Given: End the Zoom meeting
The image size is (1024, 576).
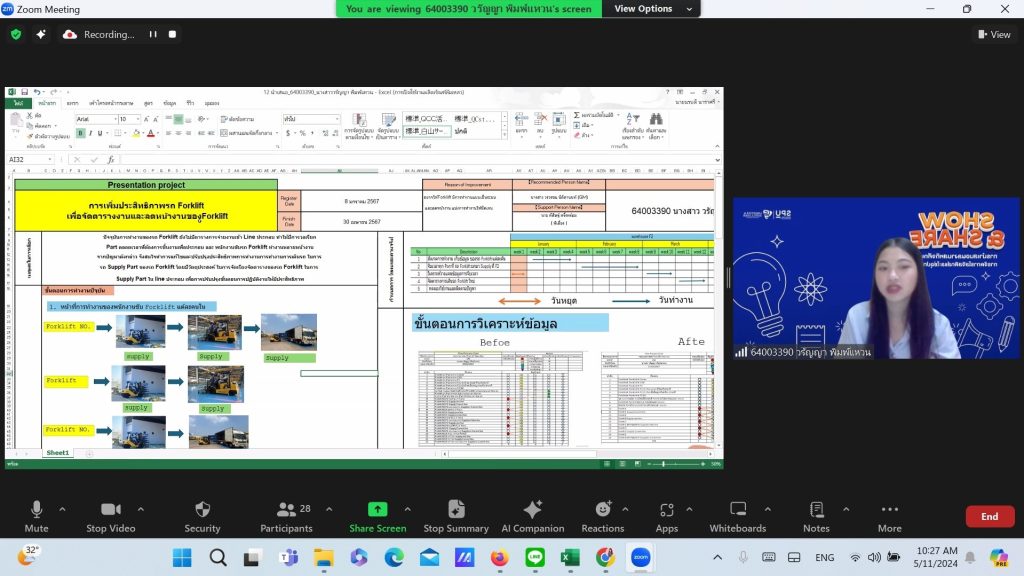Looking at the screenshot, I should pyautogui.click(x=989, y=516).
